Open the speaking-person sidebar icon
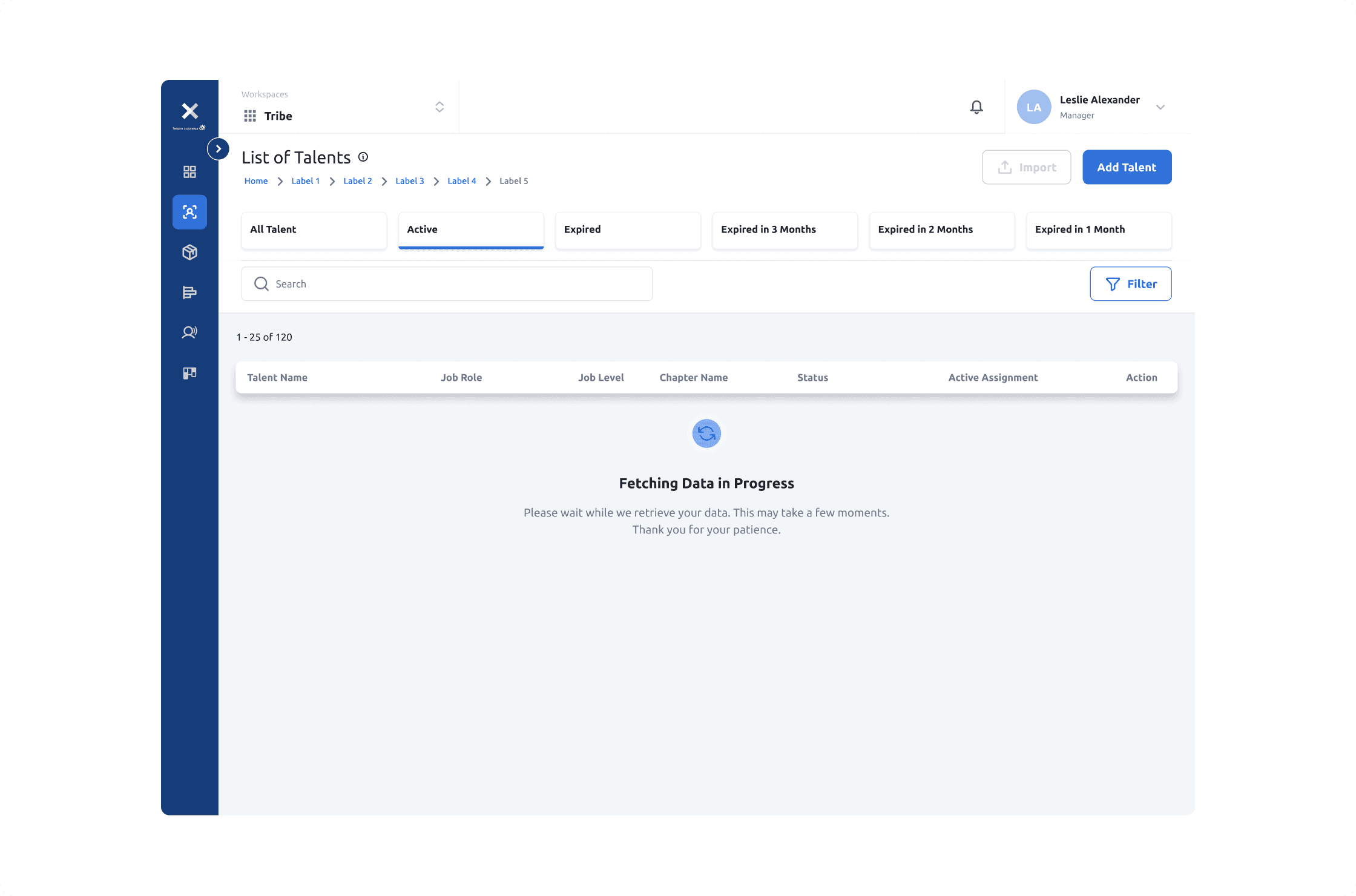The height and width of the screenshot is (896, 1356). pos(189,332)
